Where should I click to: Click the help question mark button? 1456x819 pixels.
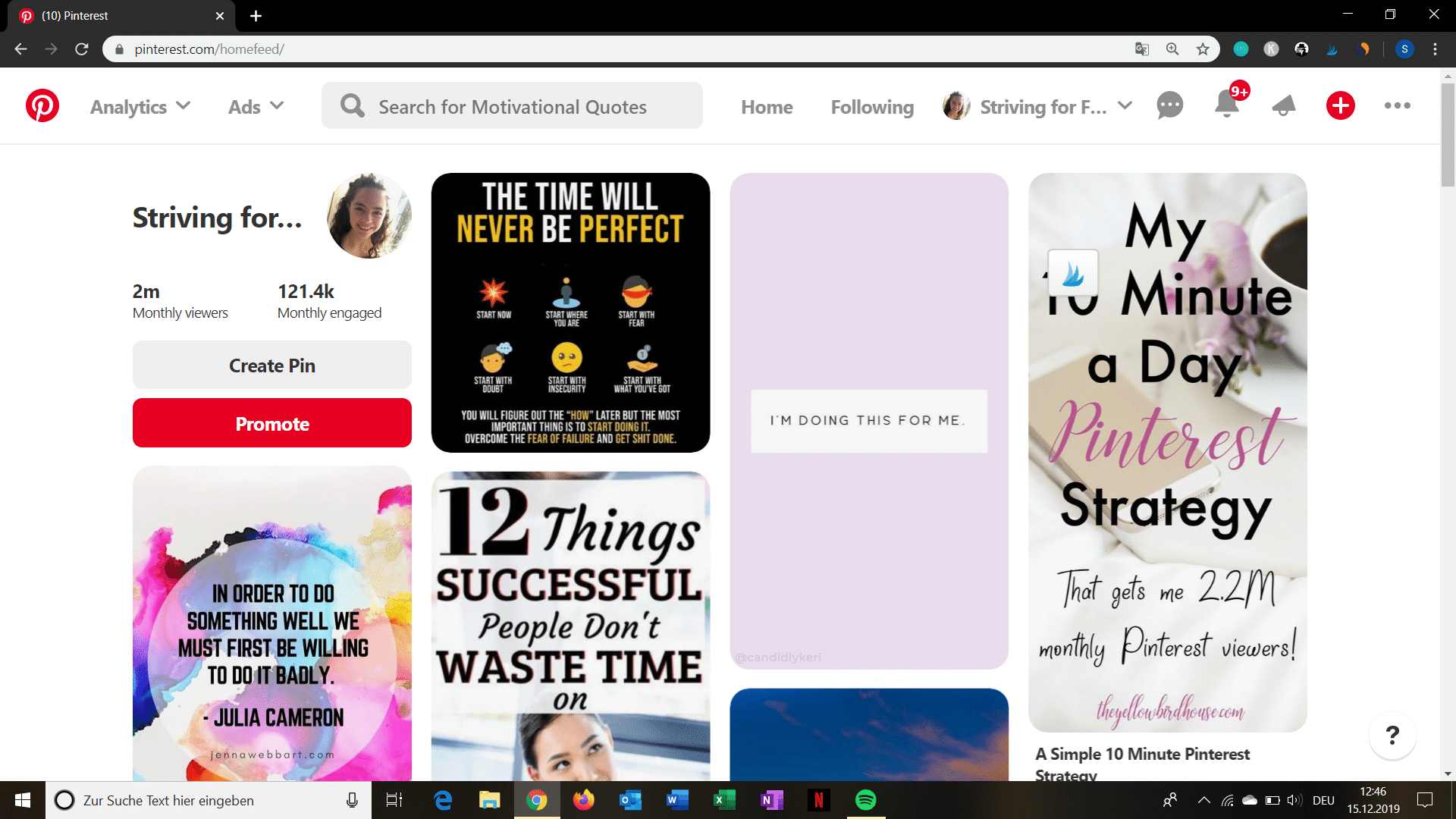pyautogui.click(x=1392, y=736)
